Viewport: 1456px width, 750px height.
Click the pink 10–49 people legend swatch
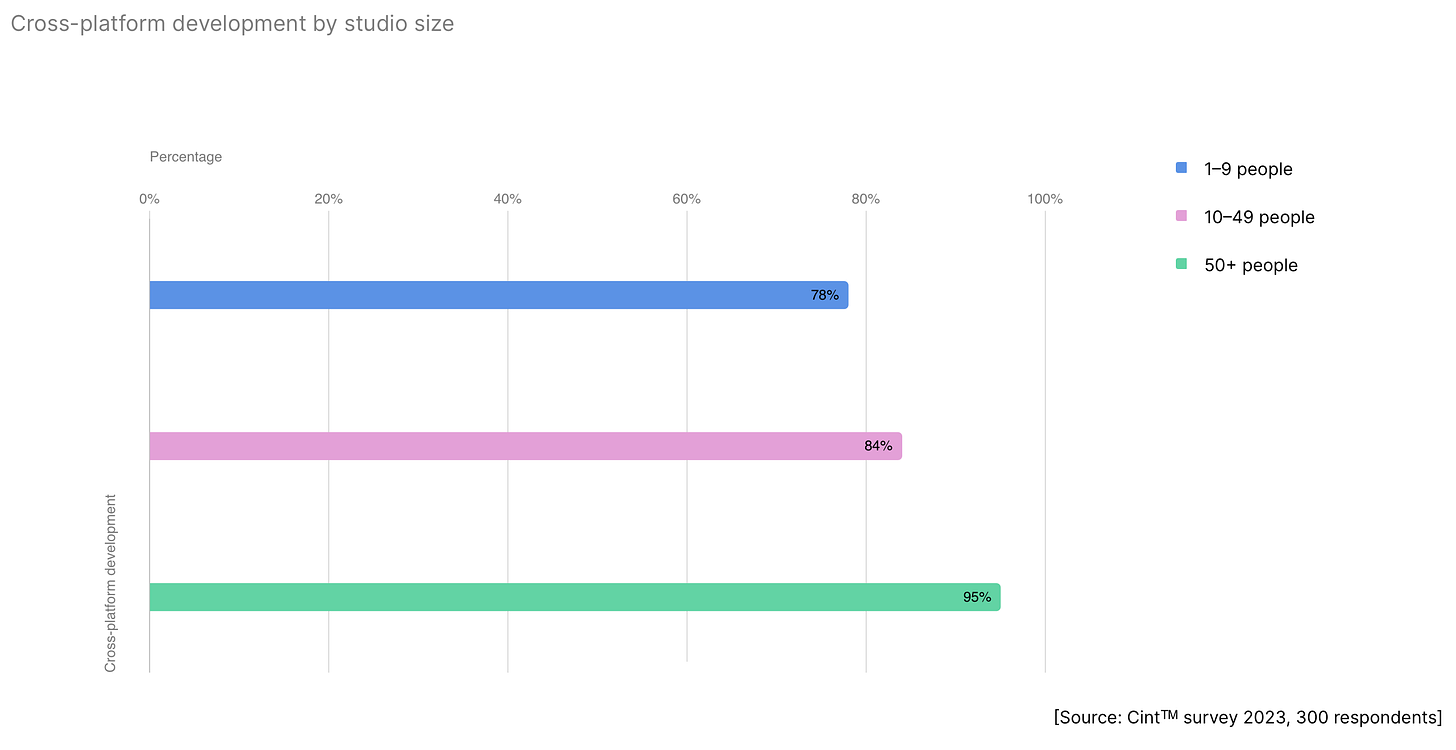click(x=1181, y=217)
